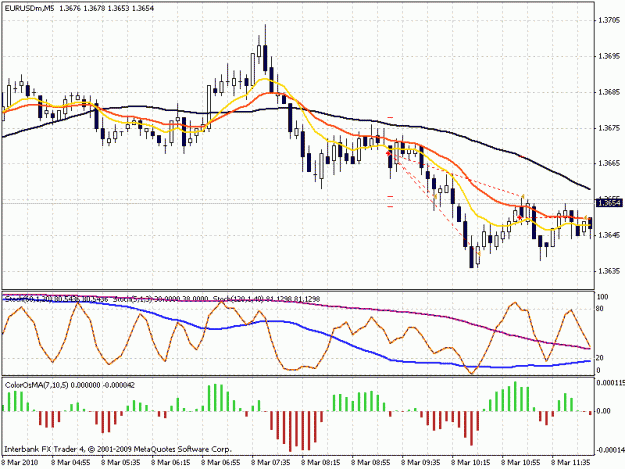Click the 8 Mar 08:15 time label
The width and height of the screenshot is (625, 469).
(320, 462)
